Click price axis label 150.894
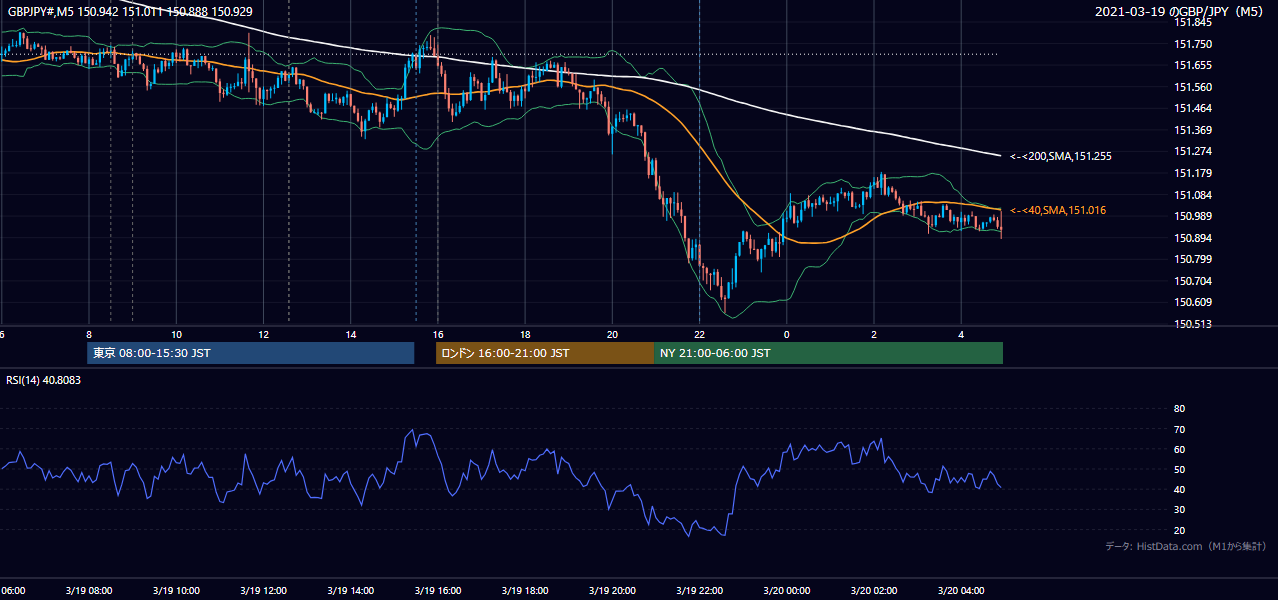1278x600 pixels. (1193, 238)
